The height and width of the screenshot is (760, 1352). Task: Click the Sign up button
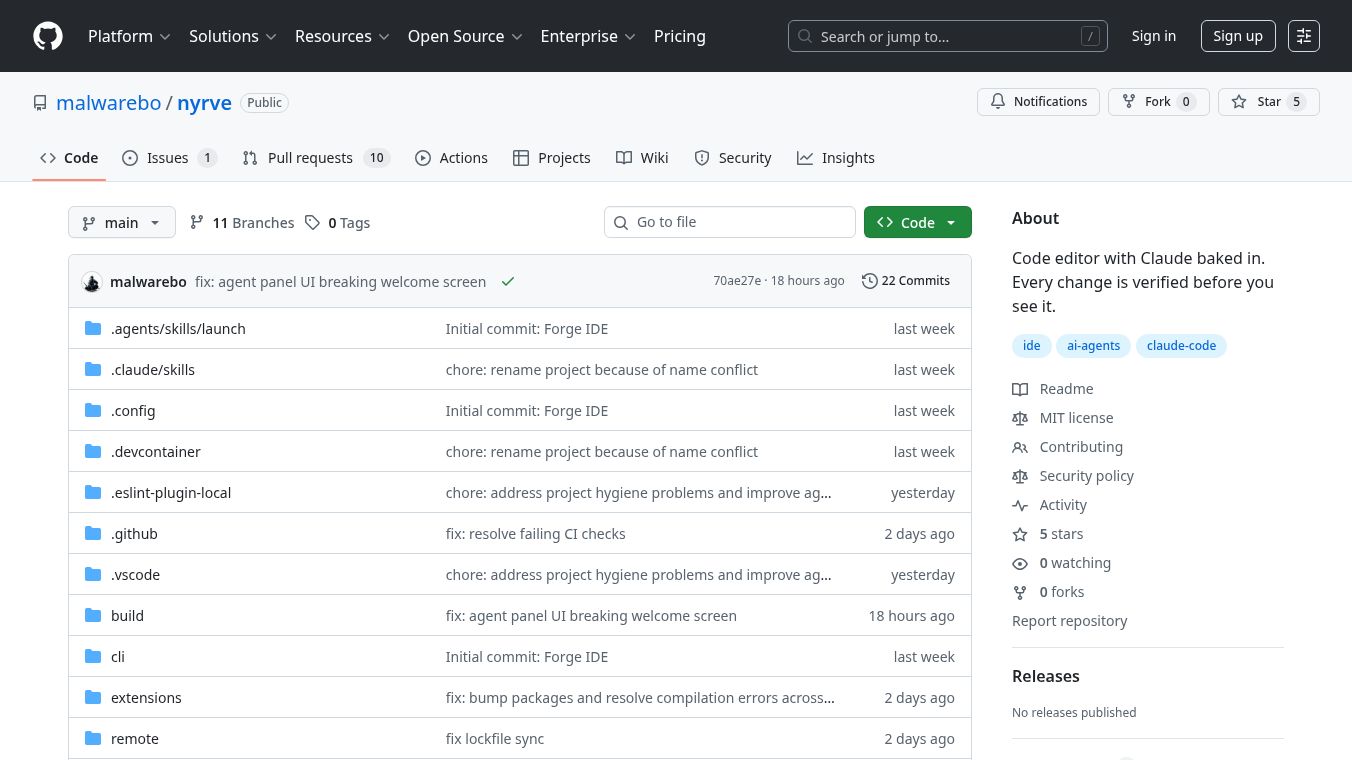click(1237, 36)
